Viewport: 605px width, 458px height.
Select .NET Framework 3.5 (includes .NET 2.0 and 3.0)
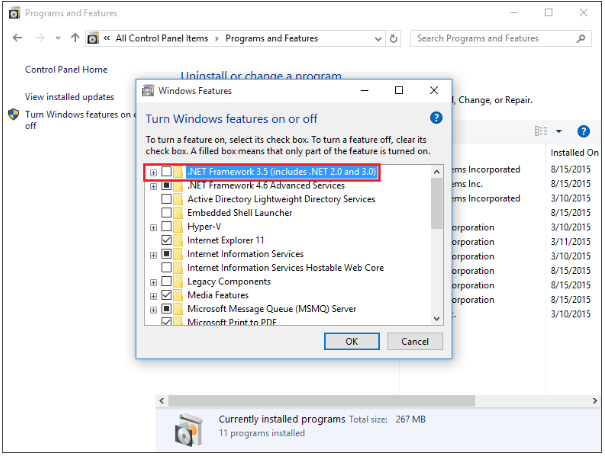click(x=281, y=172)
